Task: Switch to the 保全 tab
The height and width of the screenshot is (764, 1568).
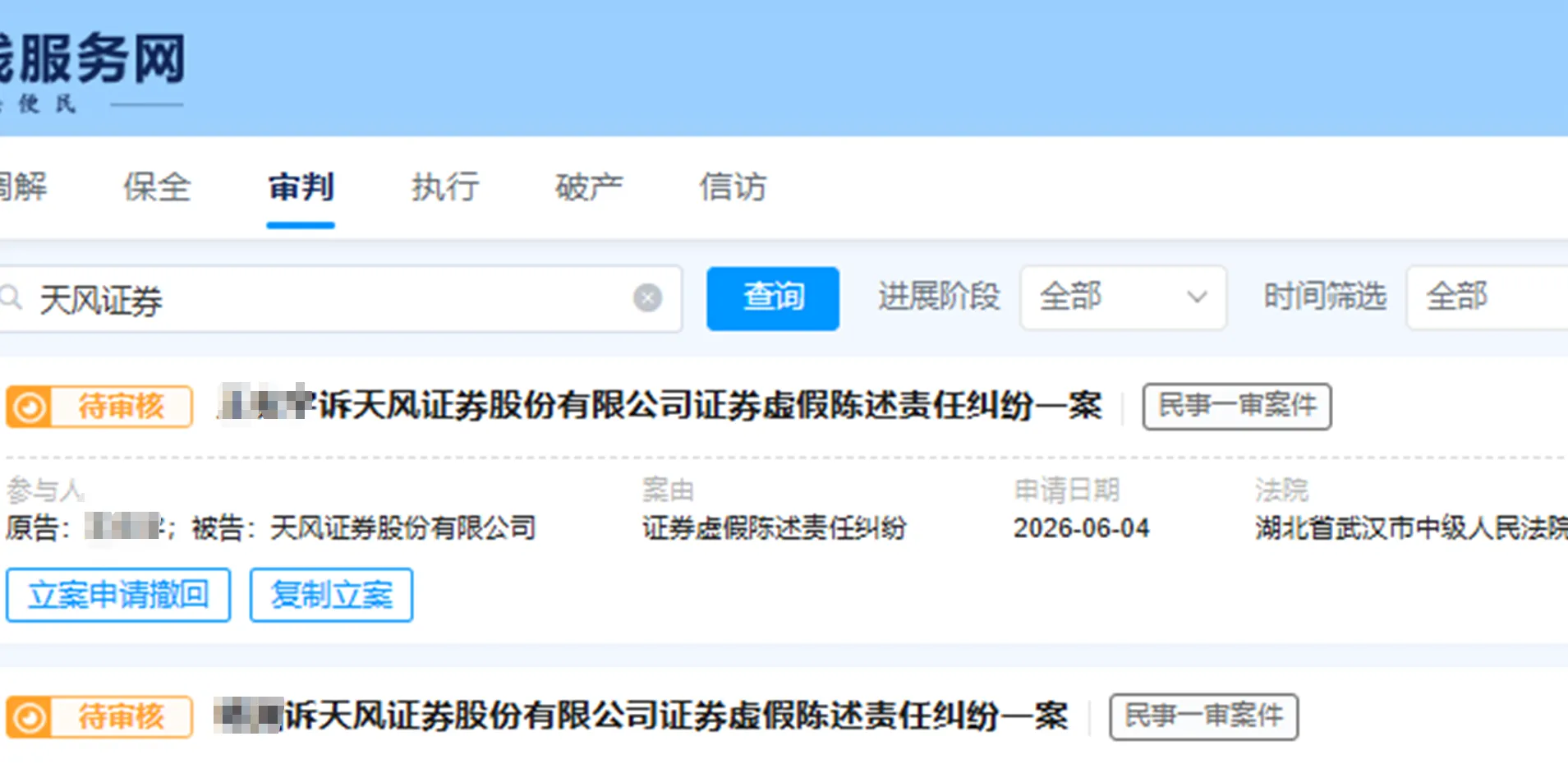Action: tap(157, 187)
